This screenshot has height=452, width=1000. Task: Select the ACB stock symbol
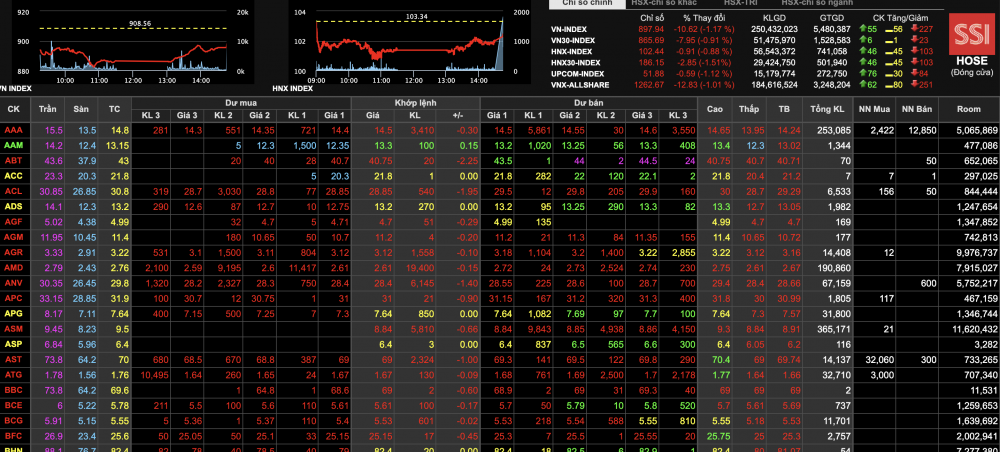[14, 175]
